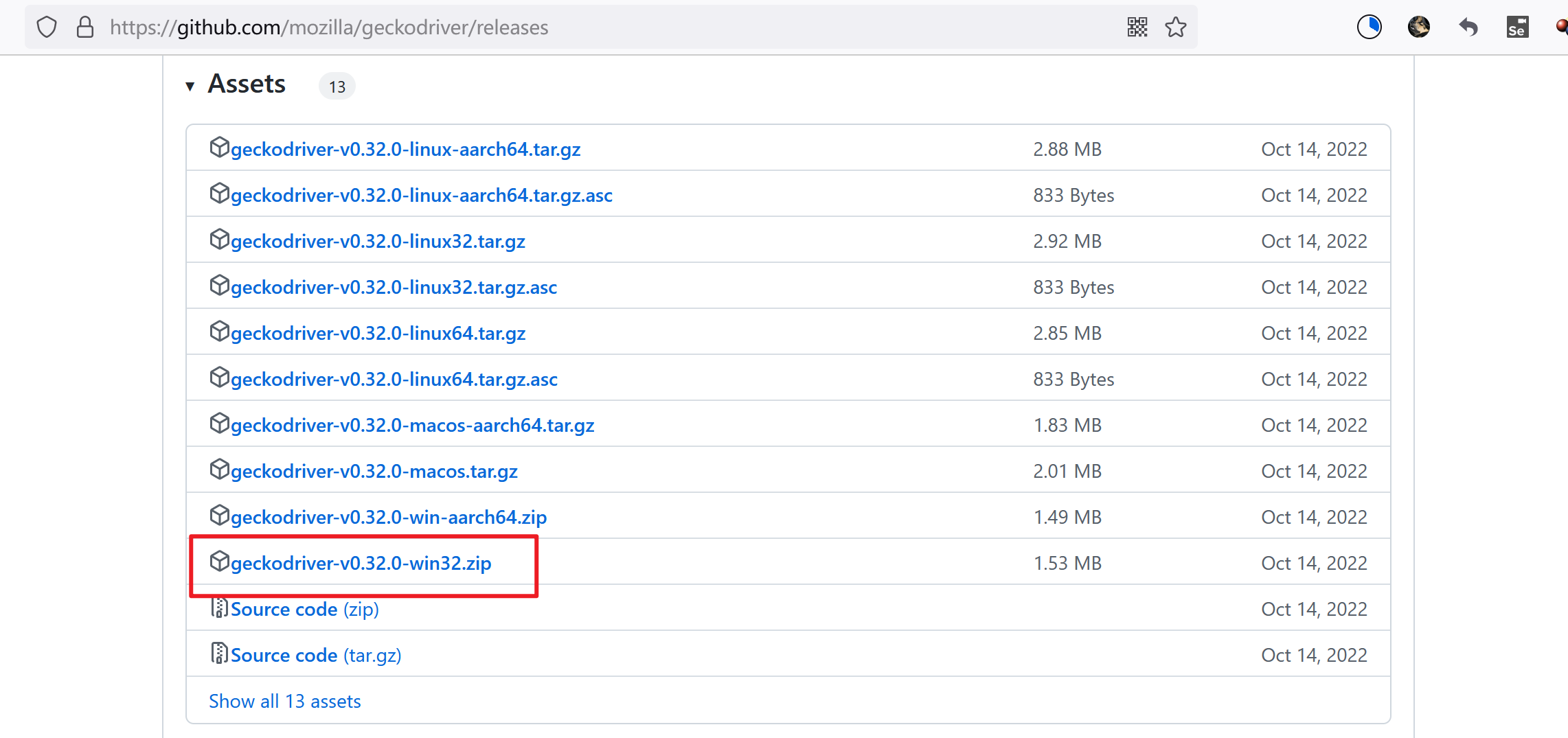Click the 2.01 MB file size
This screenshot has height=738, width=1568.
(1067, 471)
